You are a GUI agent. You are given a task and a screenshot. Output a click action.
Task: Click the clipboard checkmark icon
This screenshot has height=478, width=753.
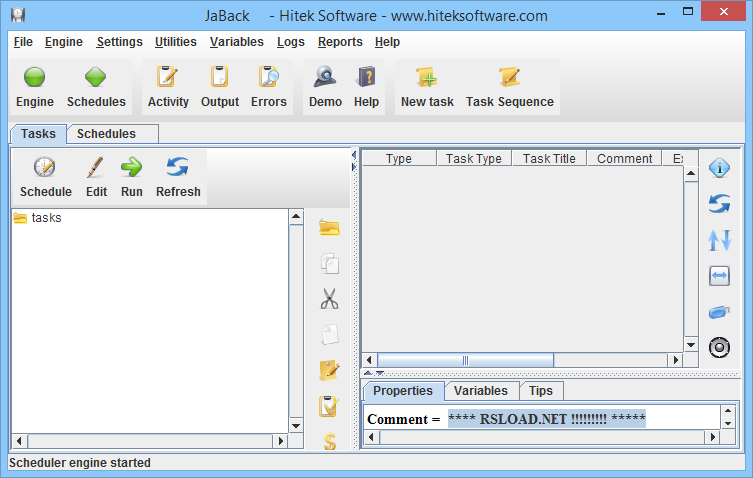point(329,406)
